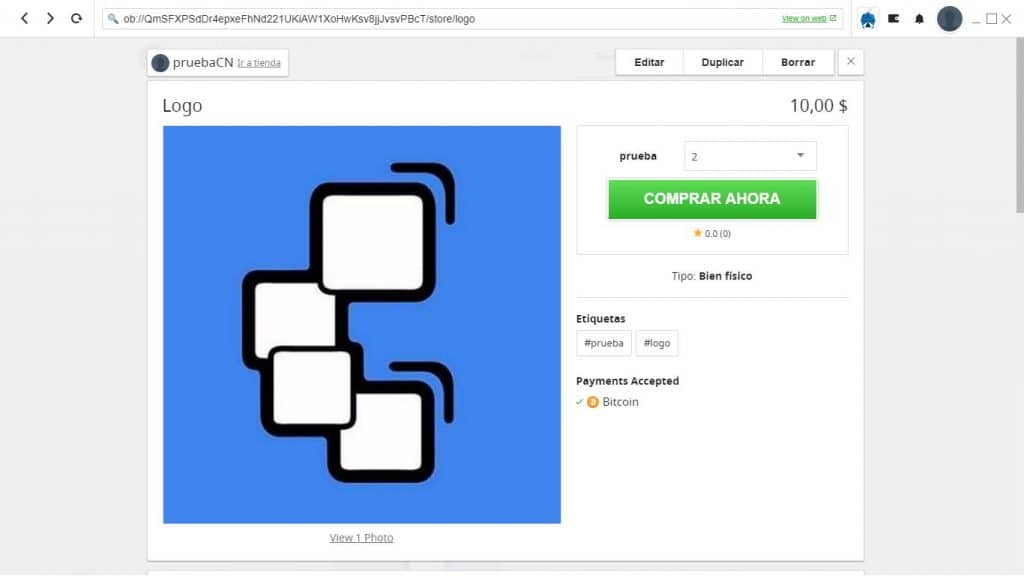Open the user profile avatar menu
Viewport: 1024px width, 576px height.
tap(950, 19)
